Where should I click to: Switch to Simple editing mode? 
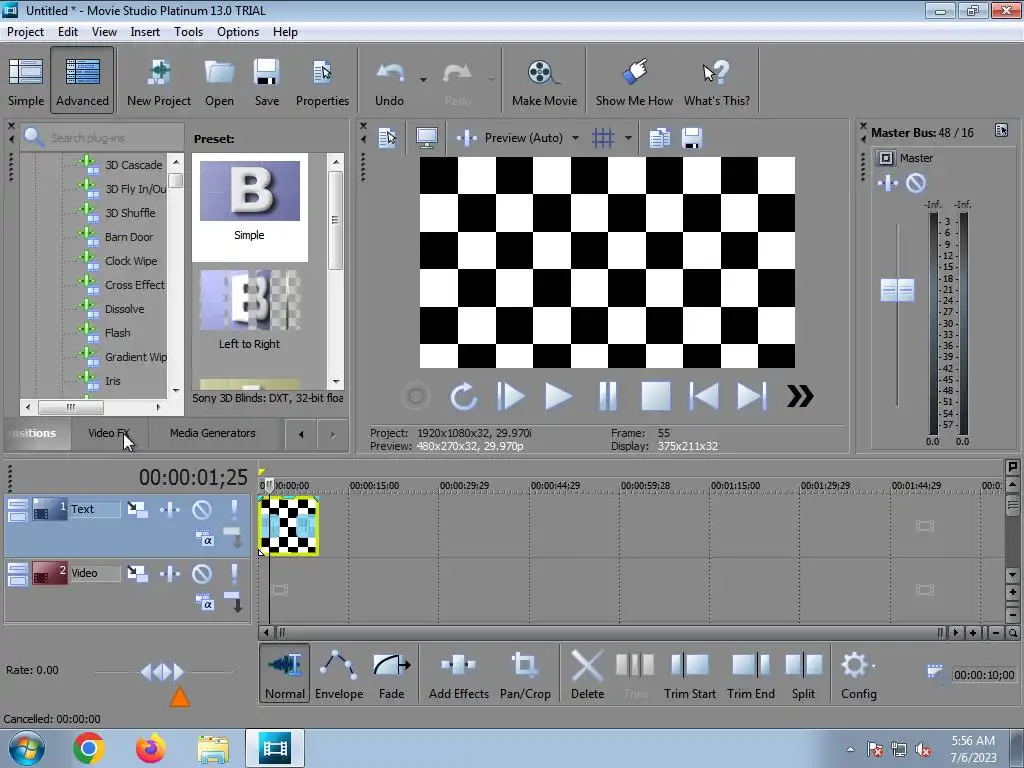tap(25, 81)
